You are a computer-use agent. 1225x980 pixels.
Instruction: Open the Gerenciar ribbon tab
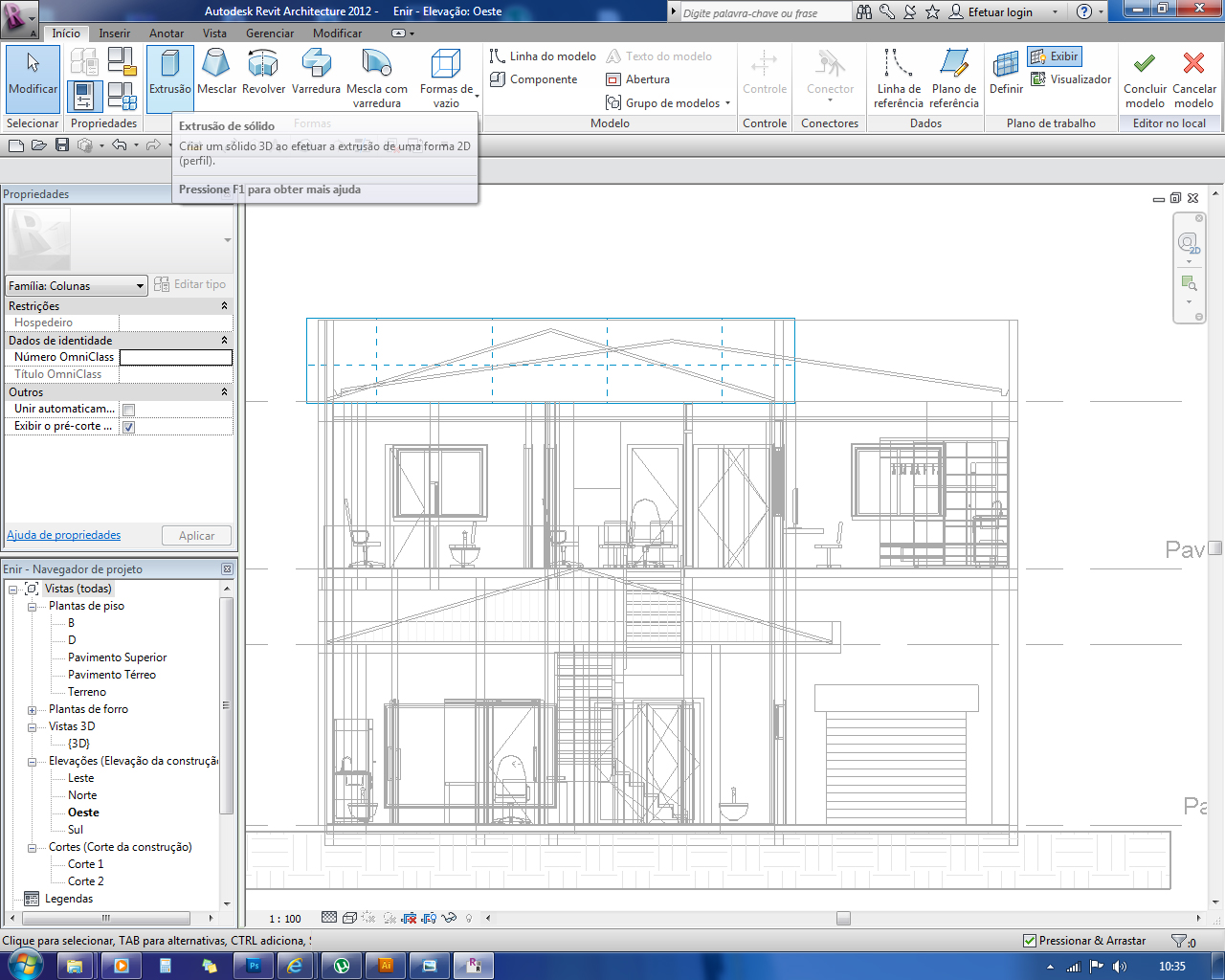point(270,33)
